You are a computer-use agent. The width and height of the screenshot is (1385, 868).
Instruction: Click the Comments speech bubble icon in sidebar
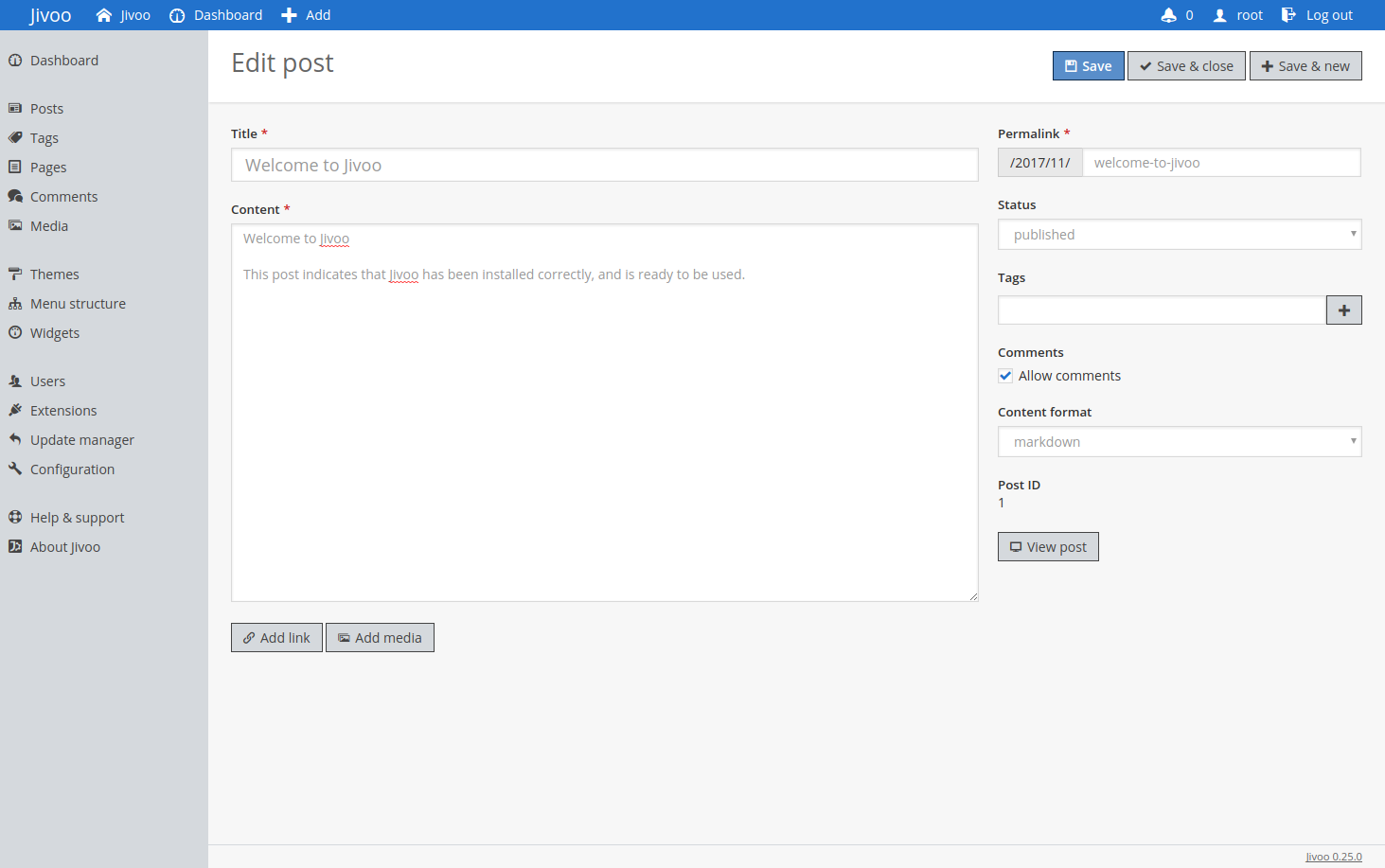tap(15, 196)
